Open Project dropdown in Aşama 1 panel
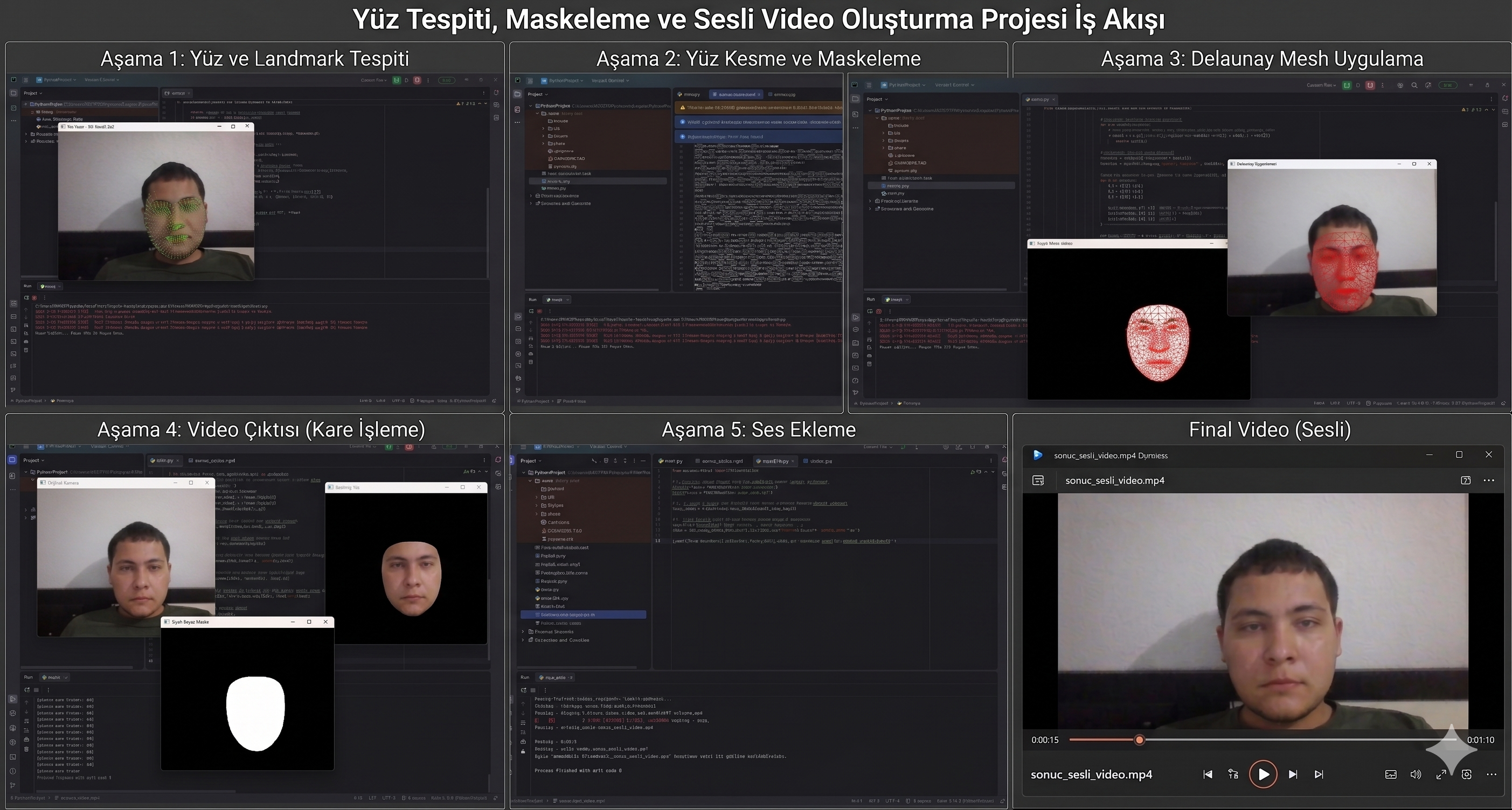This screenshot has height=810, width=1512. (x=33, y=93)
